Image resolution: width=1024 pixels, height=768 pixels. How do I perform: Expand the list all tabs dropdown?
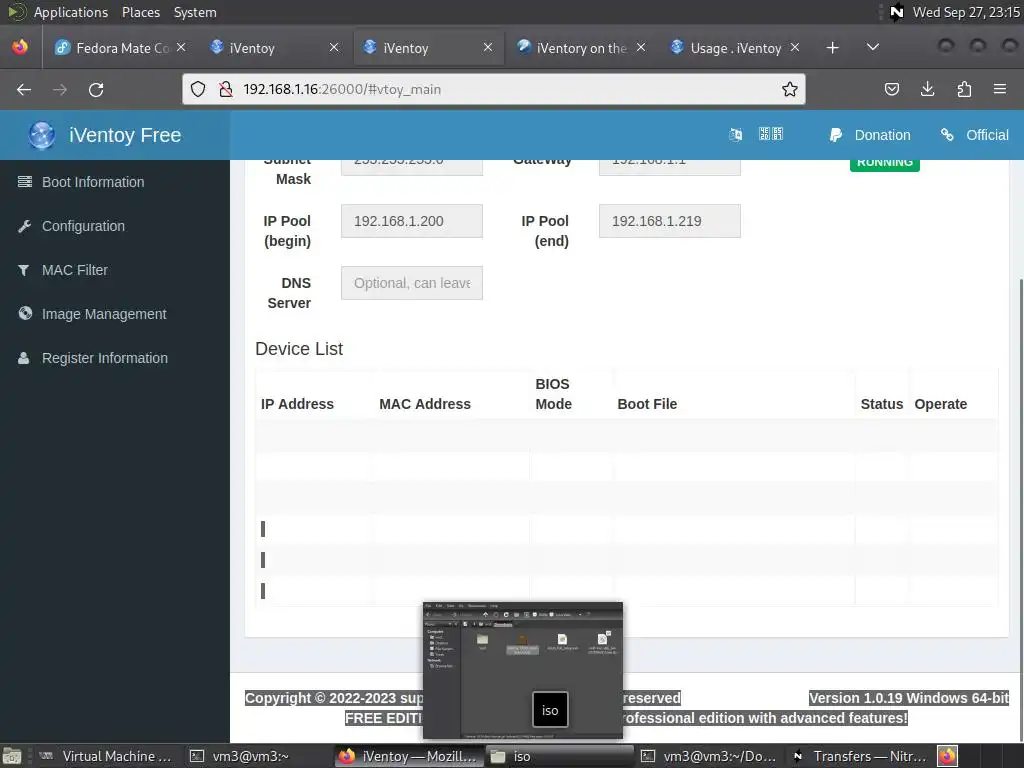(872, 47)
